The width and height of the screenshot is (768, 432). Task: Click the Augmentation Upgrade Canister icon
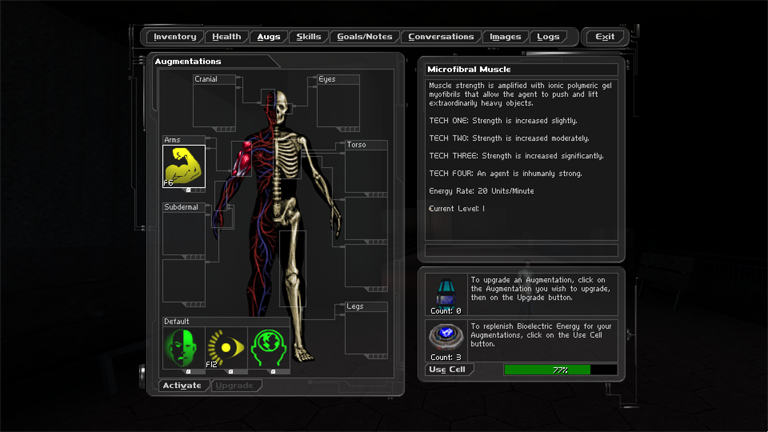pyautogui.click(x=446, y=292)
